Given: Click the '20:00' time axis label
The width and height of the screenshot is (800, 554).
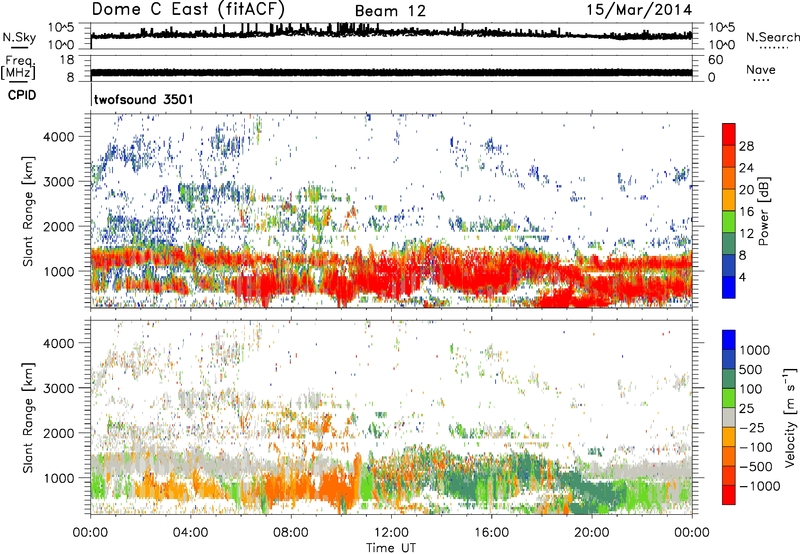Looking at the screenshot, I should pos(592,533).
